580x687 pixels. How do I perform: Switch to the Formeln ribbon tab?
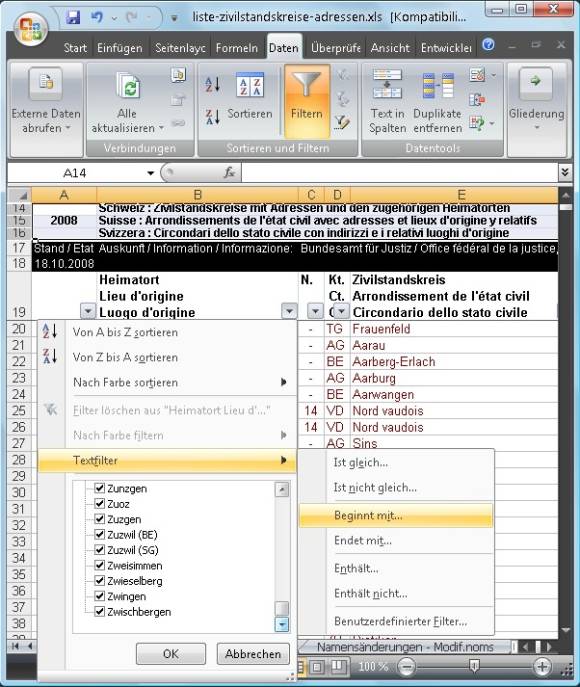pyautogui.click(x=237, y=48)
